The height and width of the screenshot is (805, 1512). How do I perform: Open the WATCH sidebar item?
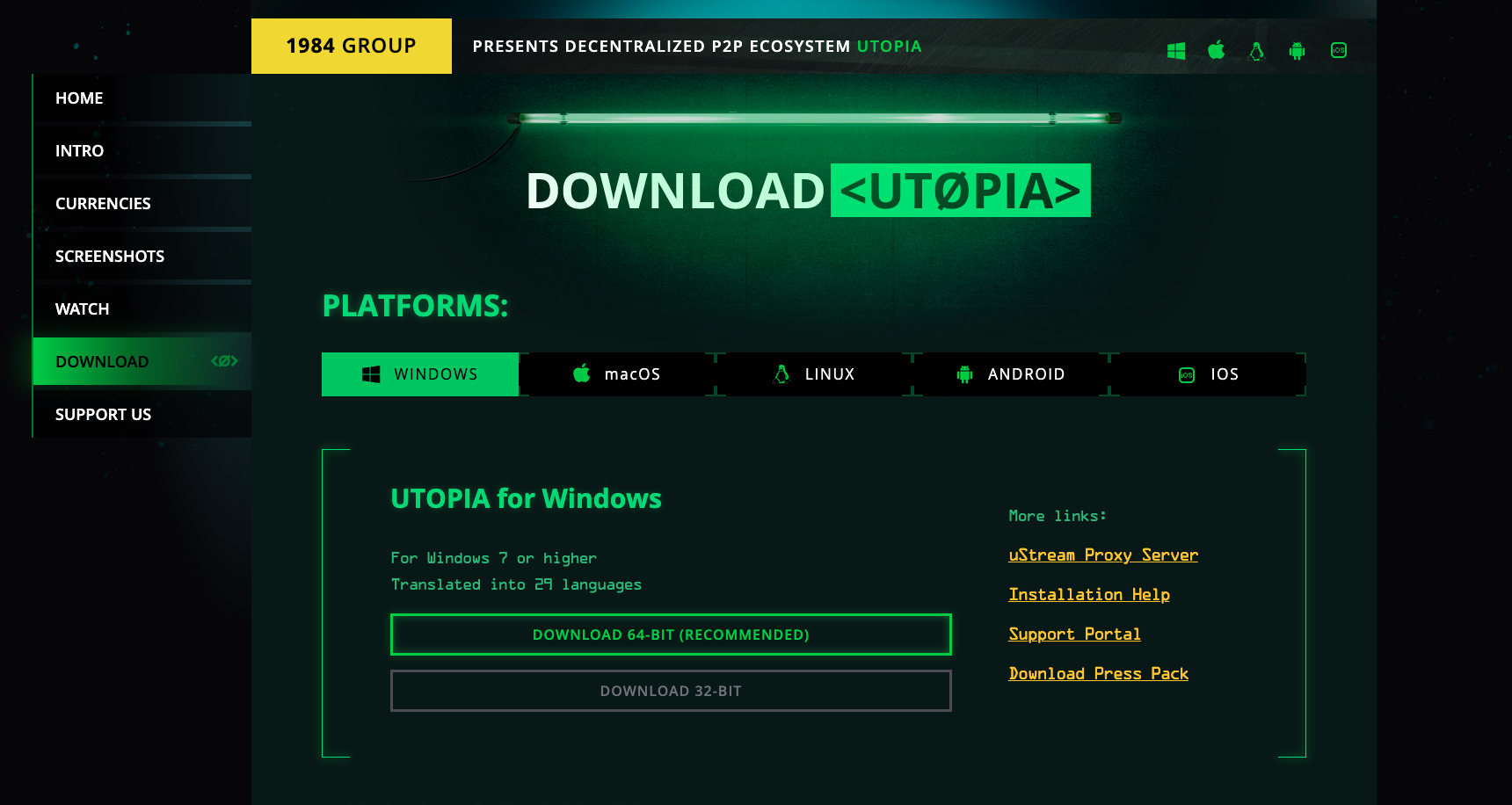(x=142, y=308)
